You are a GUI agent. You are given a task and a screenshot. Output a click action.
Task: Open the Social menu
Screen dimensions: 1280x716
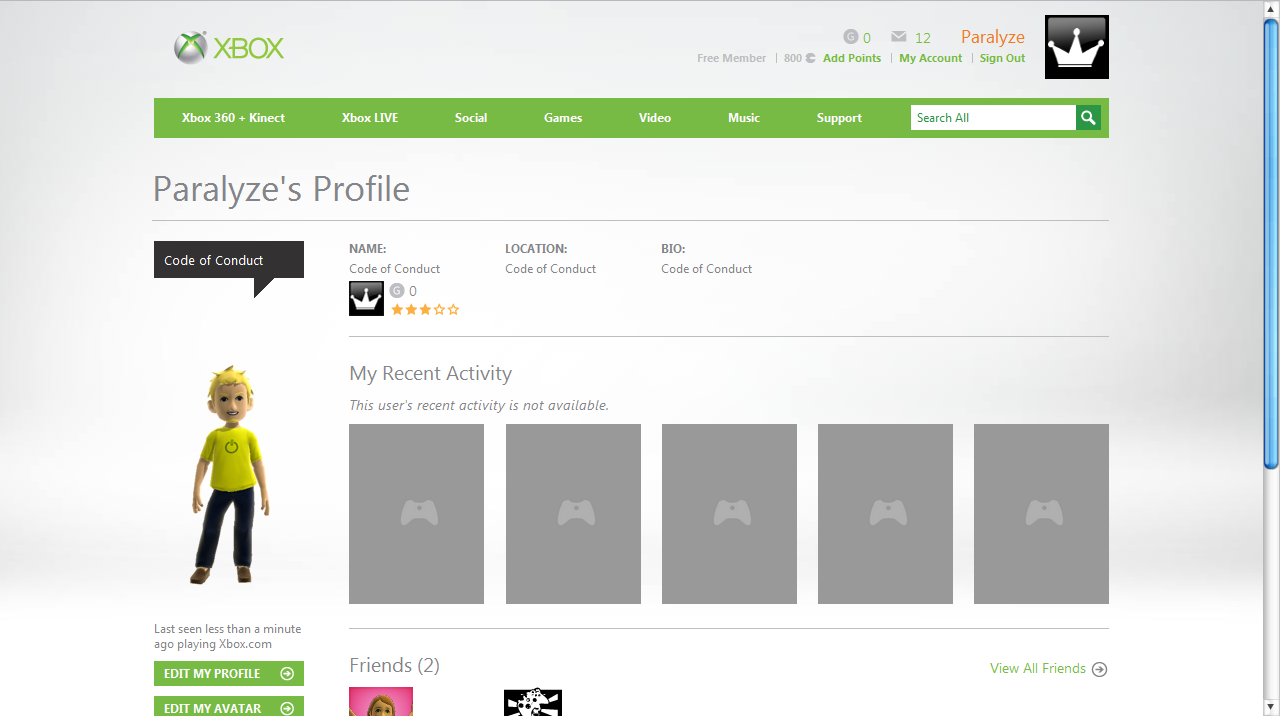pos(471,118)
